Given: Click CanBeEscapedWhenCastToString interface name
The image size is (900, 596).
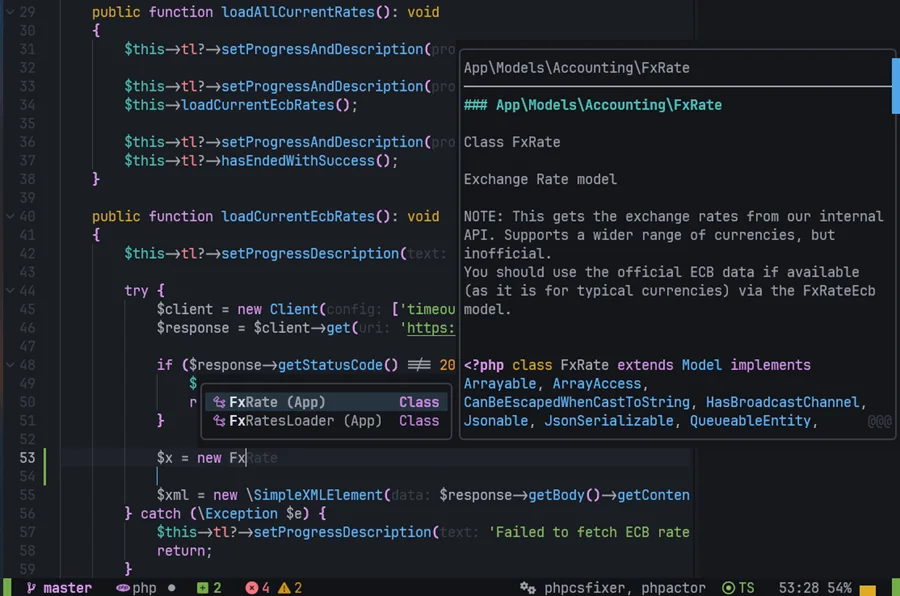Looking at the screenshot, I should [576, 402].
